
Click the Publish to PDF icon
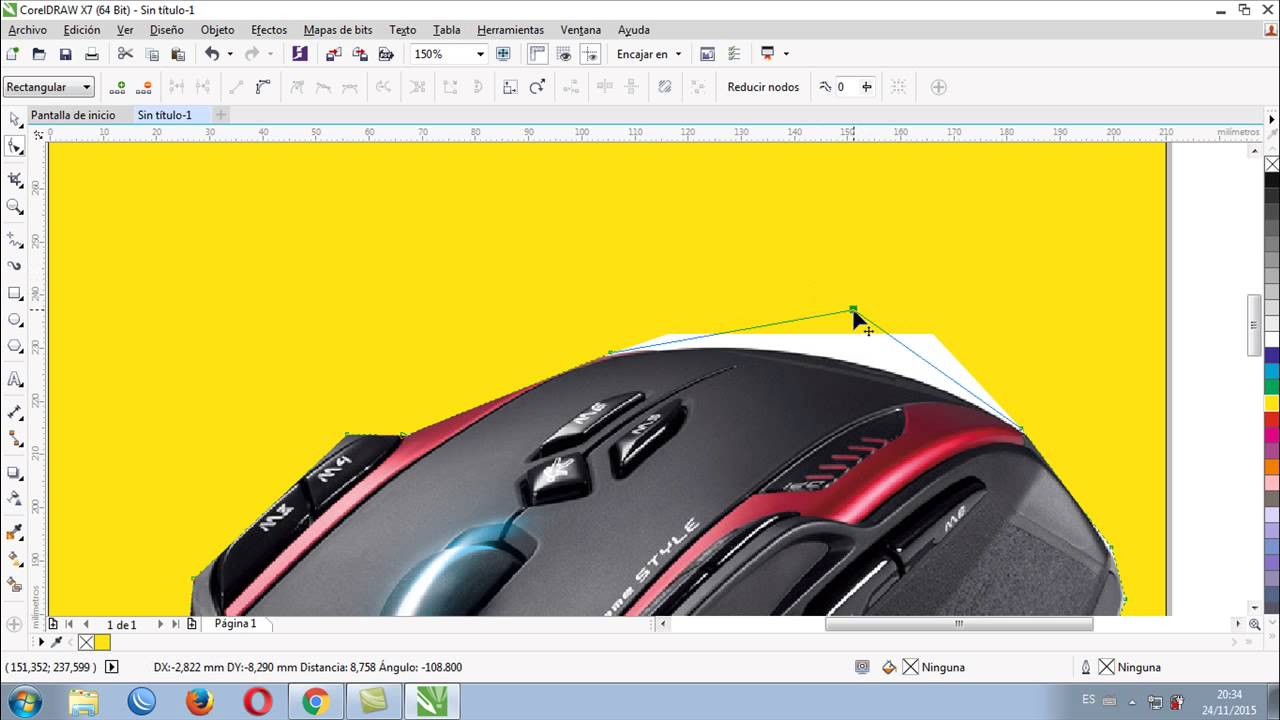coord(386,54)
